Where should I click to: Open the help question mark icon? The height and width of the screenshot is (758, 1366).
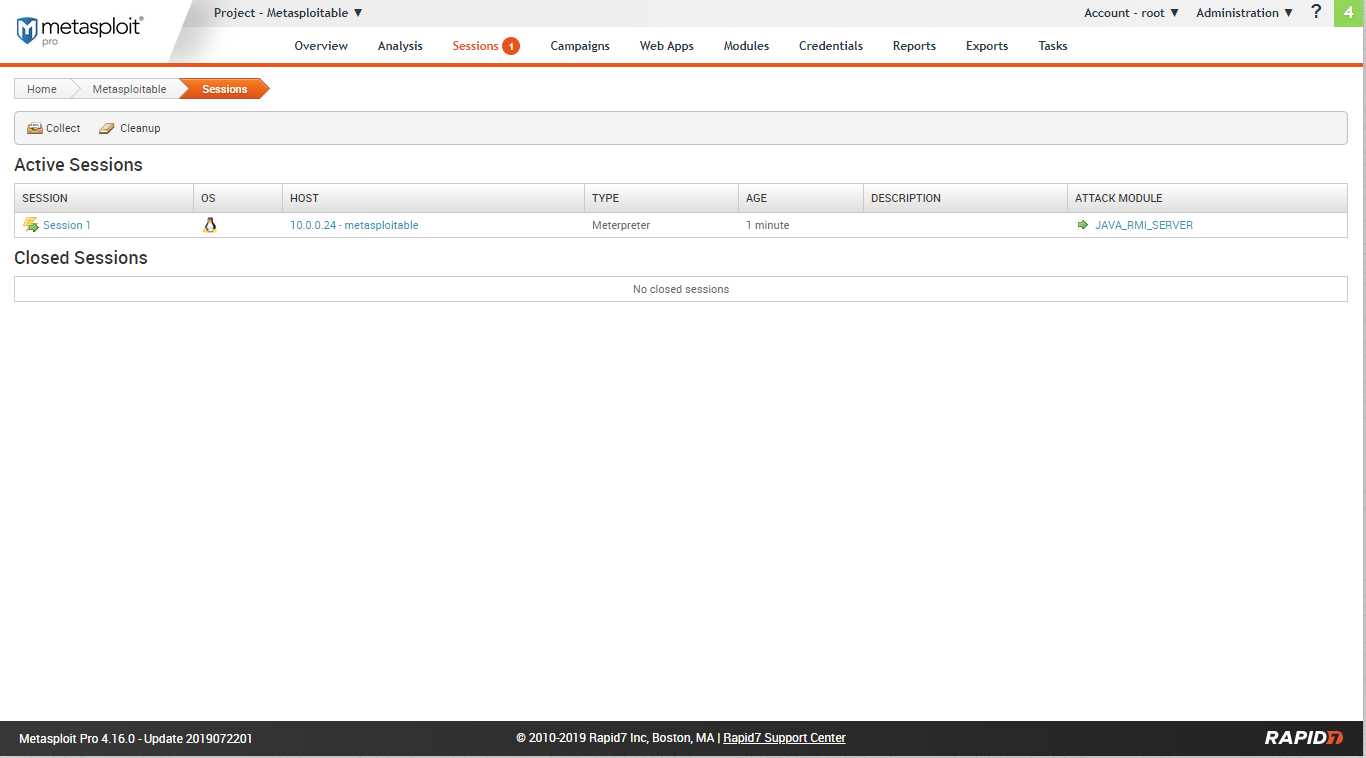click(1316, 12)
